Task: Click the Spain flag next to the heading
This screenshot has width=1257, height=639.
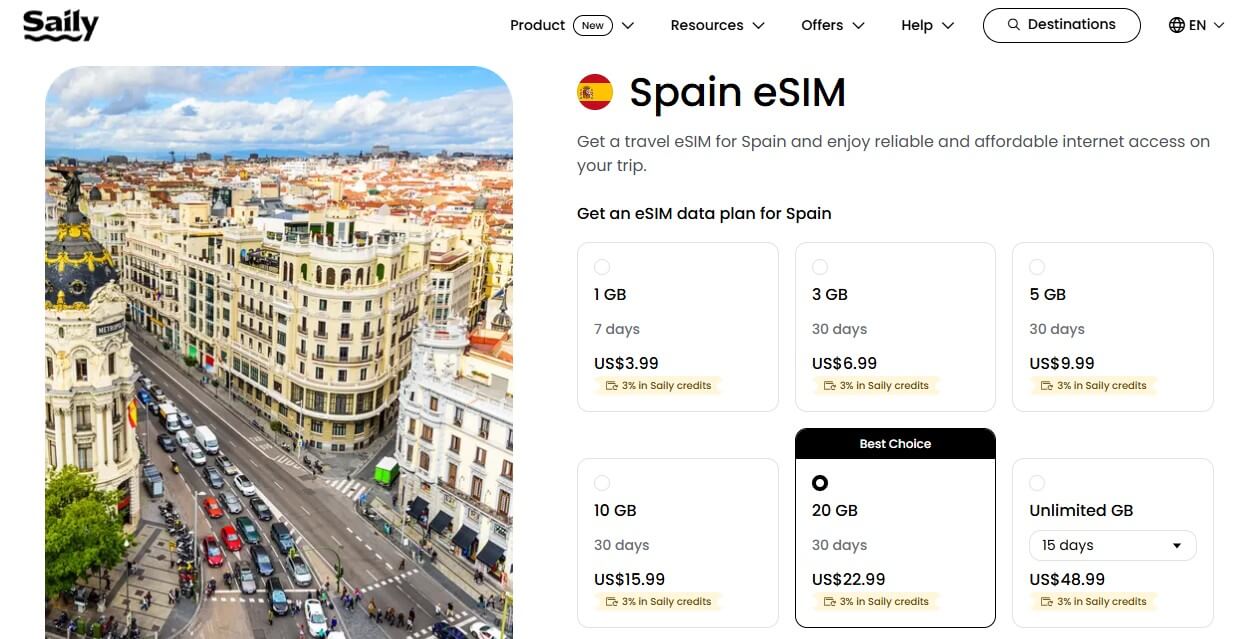Action: point(594,89)
